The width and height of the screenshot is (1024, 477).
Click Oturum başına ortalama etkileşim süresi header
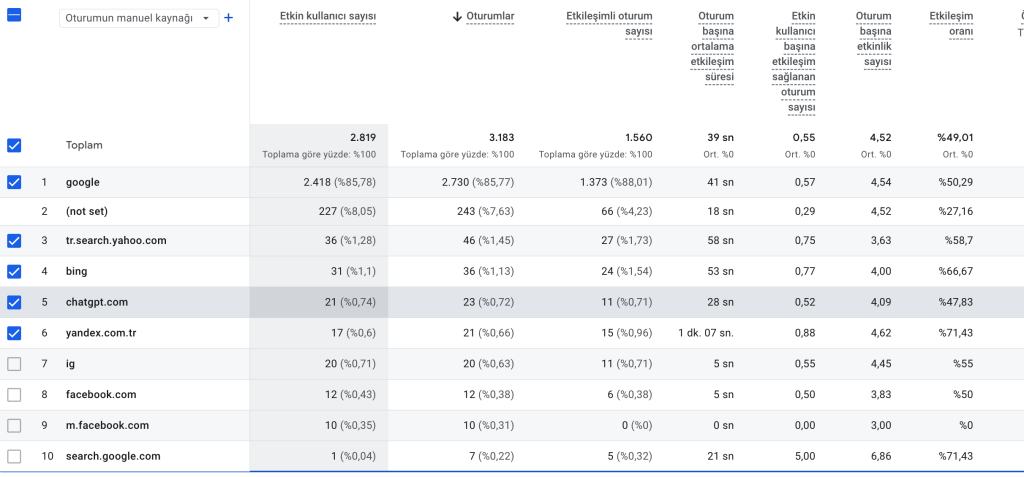[x=712, y=46]
